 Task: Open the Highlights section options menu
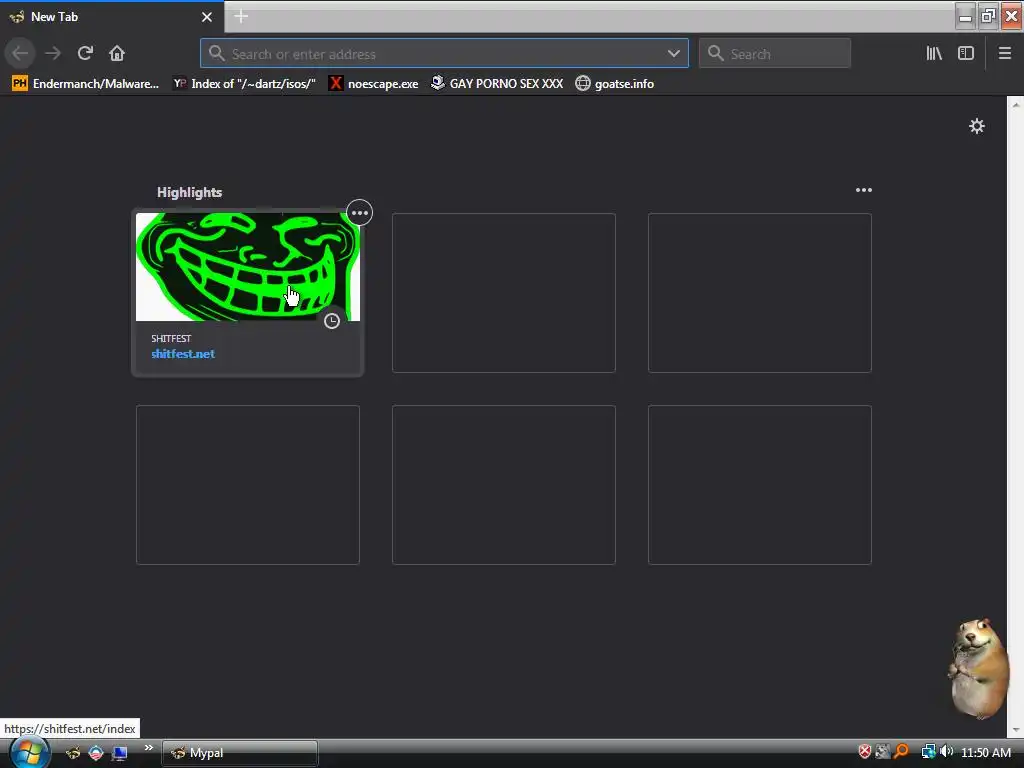[864, 190]
